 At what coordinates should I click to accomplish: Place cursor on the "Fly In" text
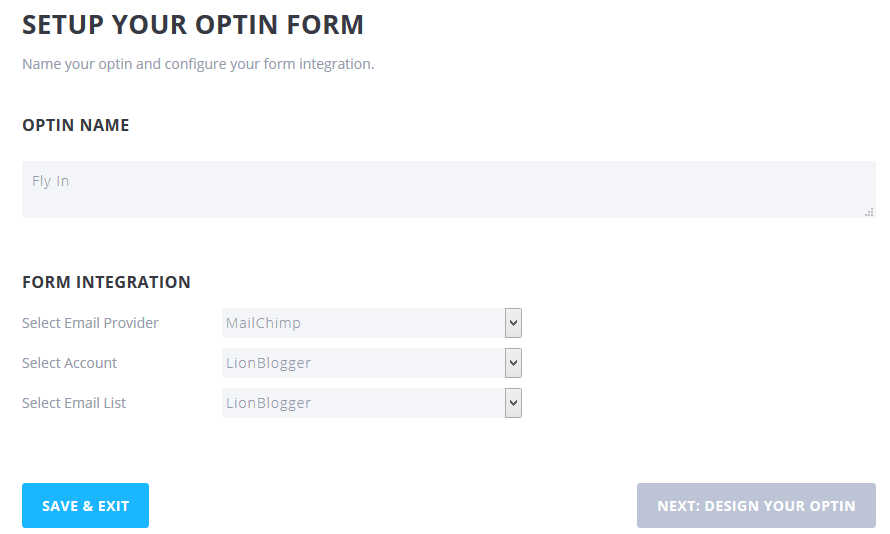tap(50, 181)
